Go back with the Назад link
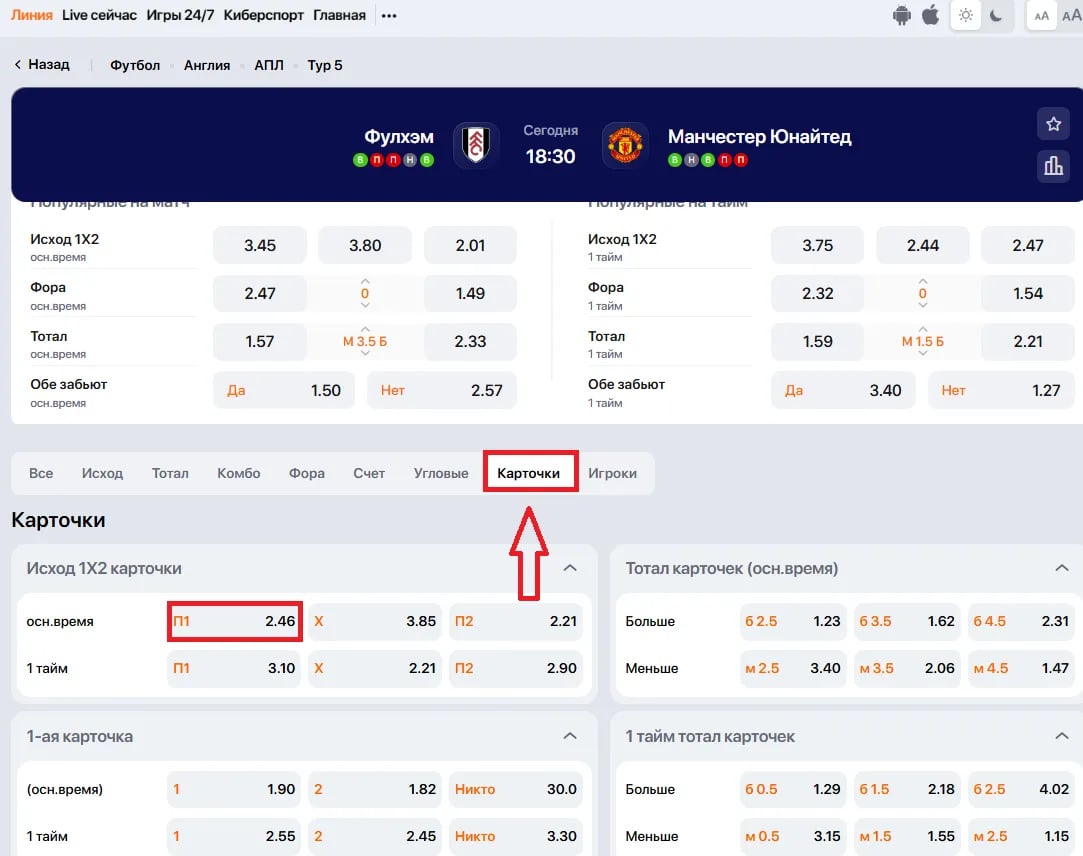The width and height of the screenshot is (1083, 856). pos(42,64)
